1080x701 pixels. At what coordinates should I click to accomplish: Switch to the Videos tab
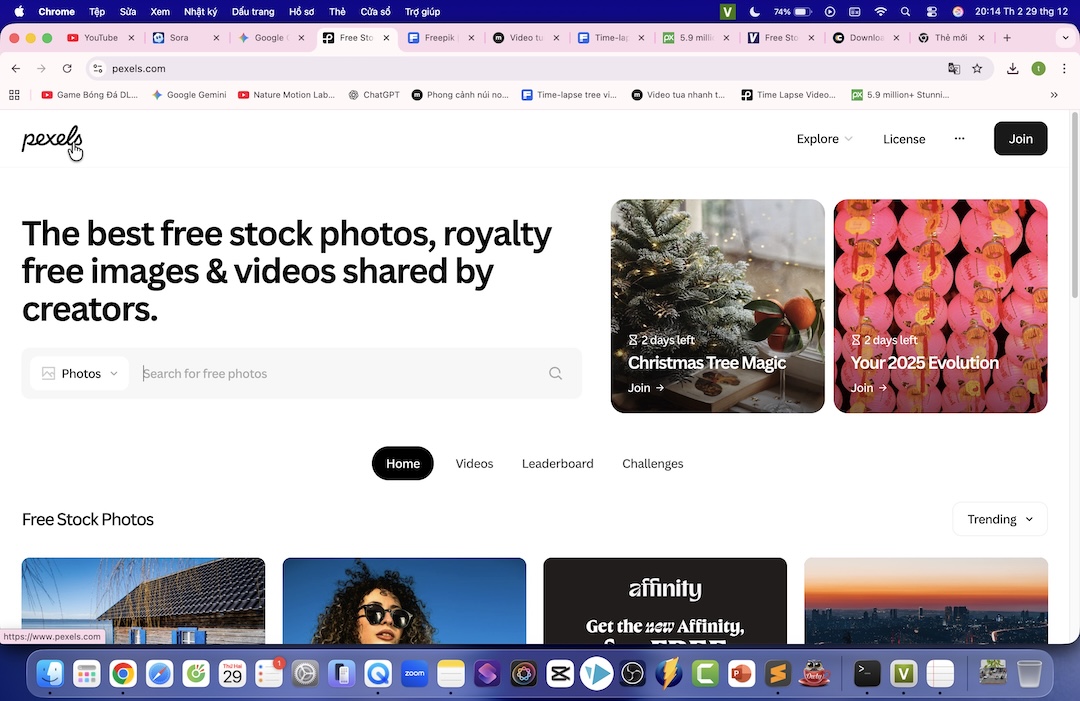[474, 464]
